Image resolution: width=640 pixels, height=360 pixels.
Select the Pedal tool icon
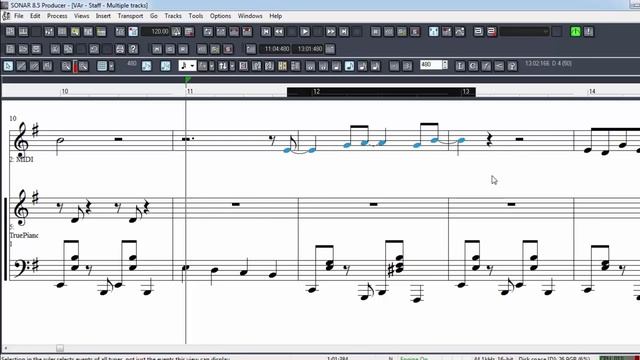pos(512,66)
